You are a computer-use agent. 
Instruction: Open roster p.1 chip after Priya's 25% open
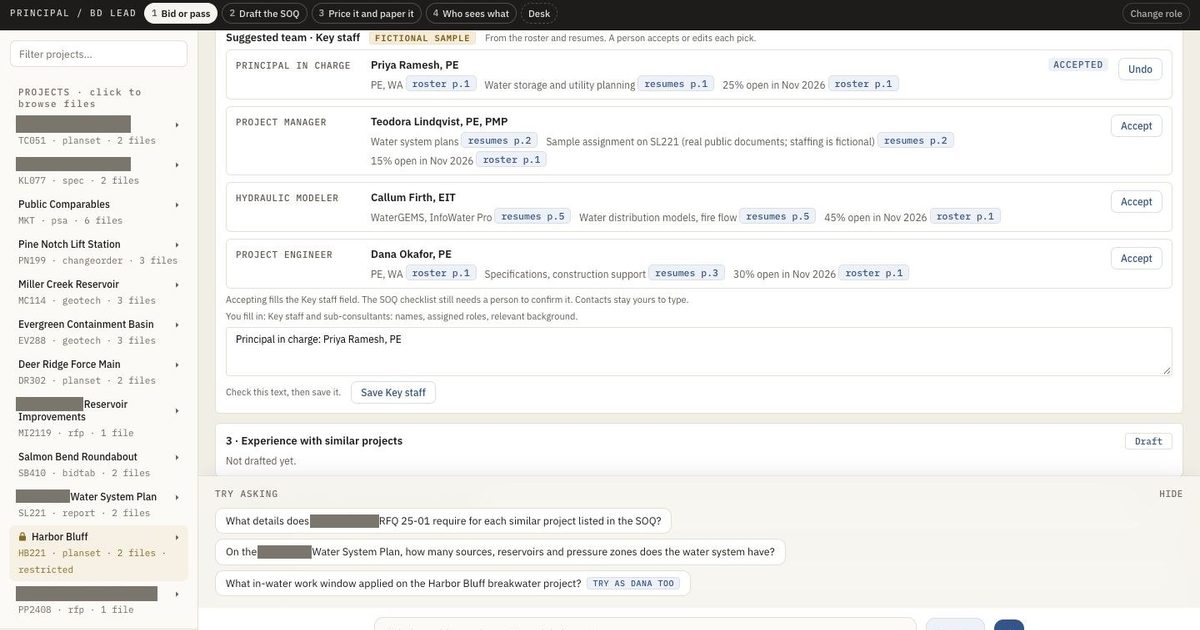[863, 84]
